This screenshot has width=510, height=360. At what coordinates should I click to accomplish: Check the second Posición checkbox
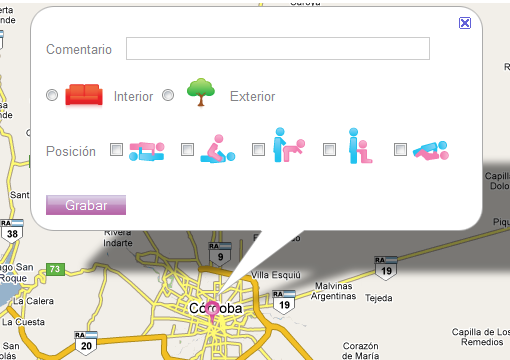pos(187,150)
